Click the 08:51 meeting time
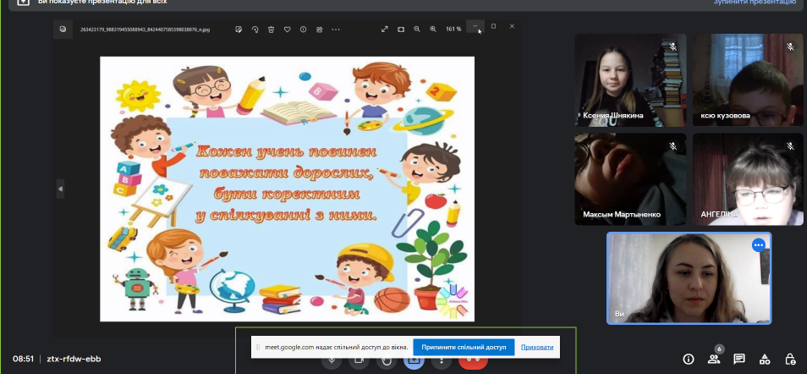807x374 pixels. click(x=23, y=359)
